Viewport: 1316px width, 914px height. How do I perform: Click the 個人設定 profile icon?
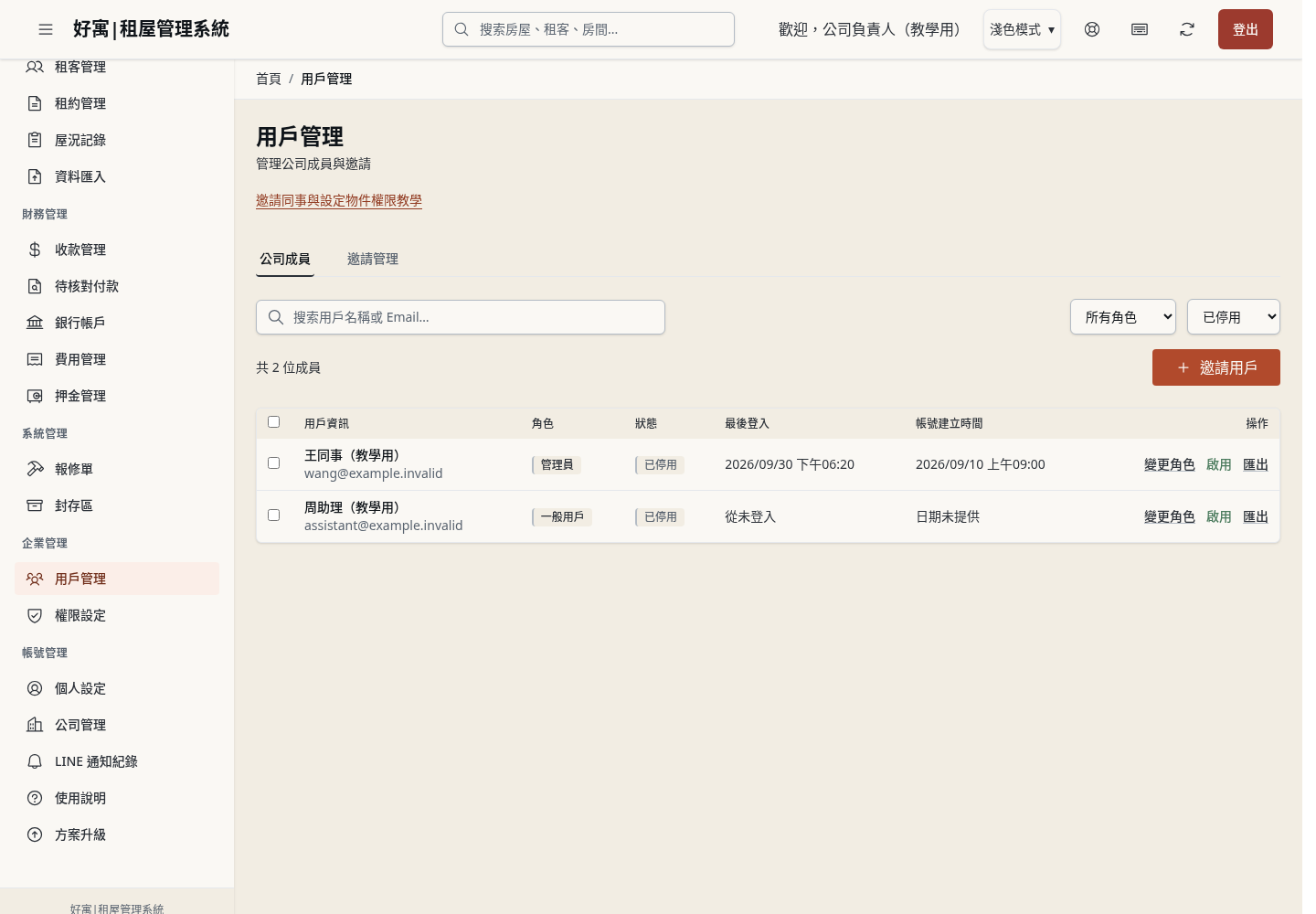(35, 688)
